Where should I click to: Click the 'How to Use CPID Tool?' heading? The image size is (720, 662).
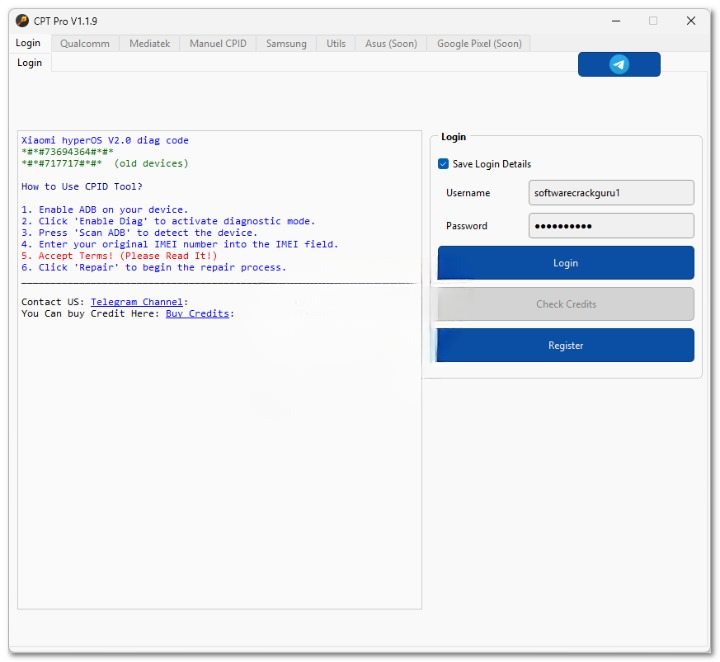[82, 186]
